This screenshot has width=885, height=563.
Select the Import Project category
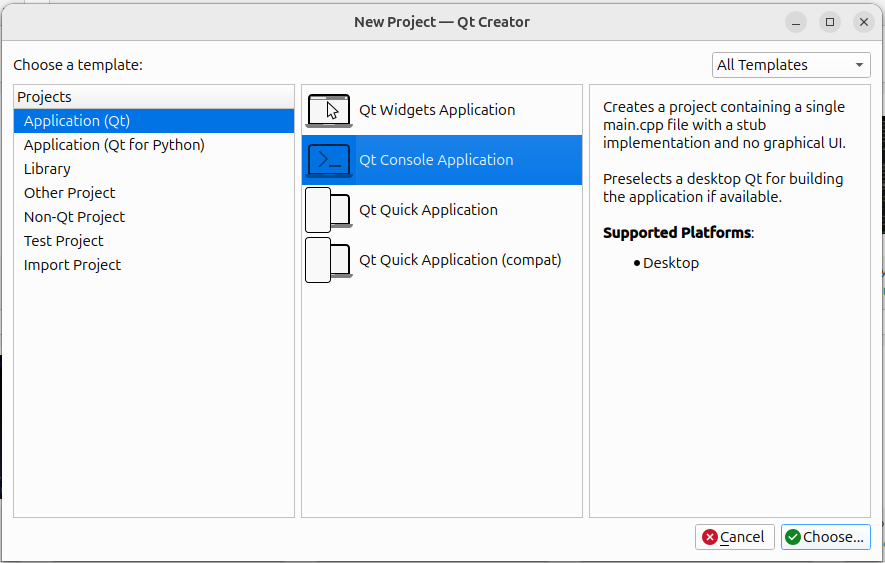pos(72,265)
